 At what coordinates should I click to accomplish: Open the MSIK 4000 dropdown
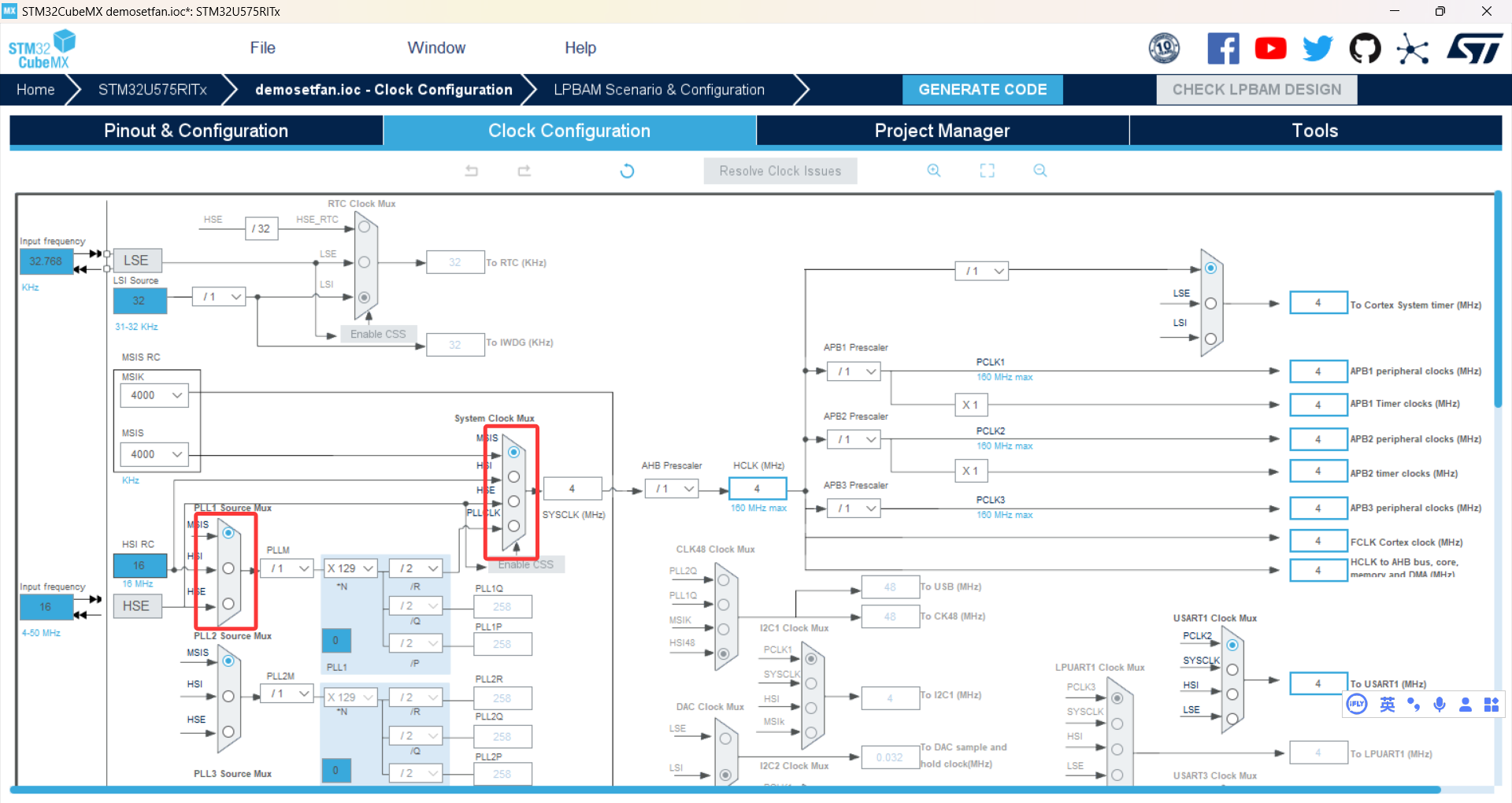(154, 395)
